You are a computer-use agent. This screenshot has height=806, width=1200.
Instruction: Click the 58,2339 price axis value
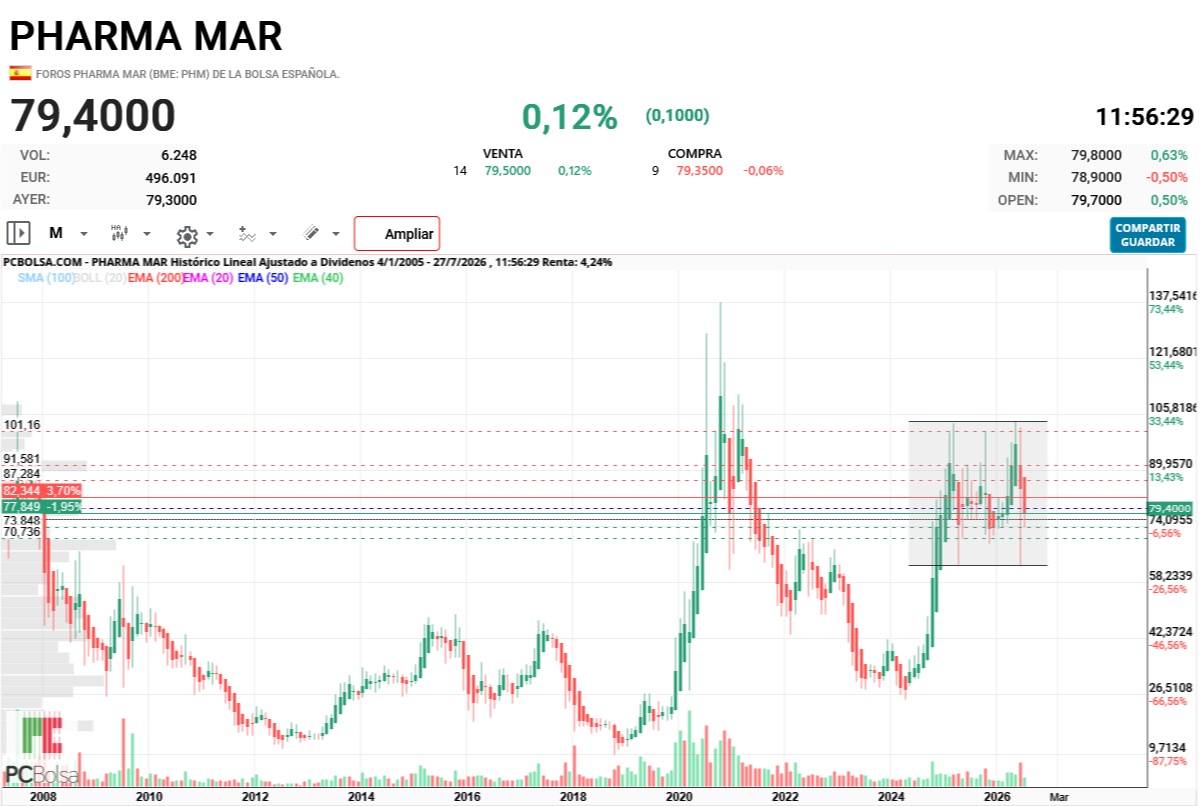click(1172, 576)
